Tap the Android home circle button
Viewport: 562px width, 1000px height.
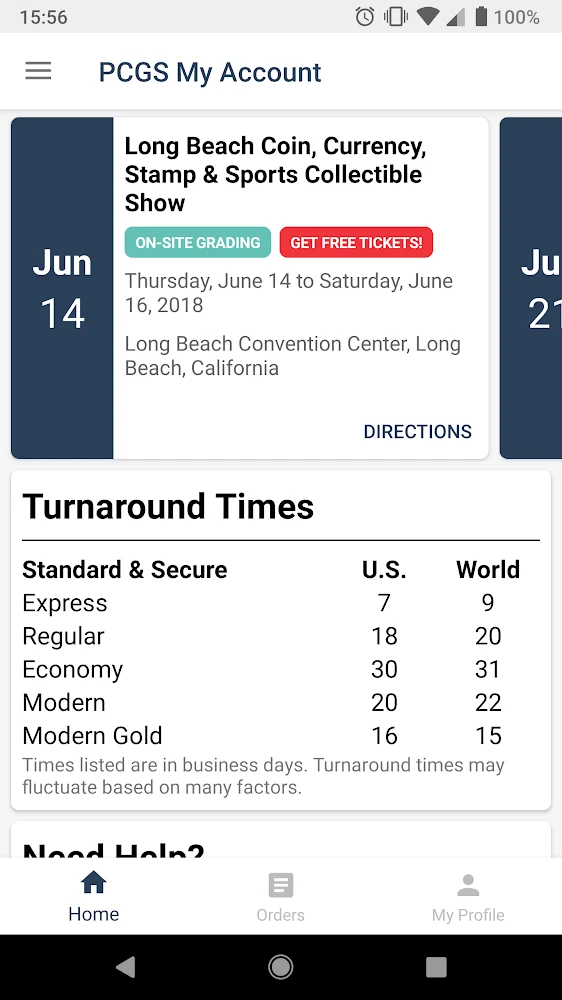[281, 967]
